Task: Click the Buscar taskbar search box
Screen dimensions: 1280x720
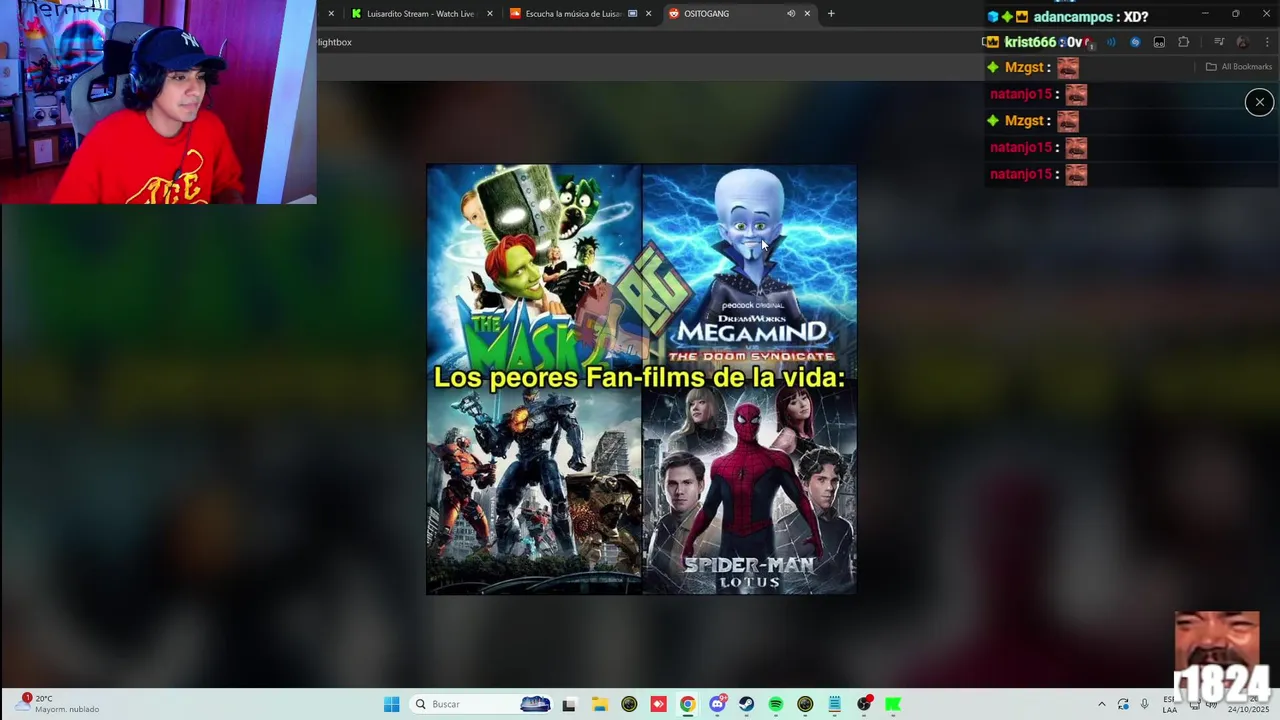Action: click(480, 704)
